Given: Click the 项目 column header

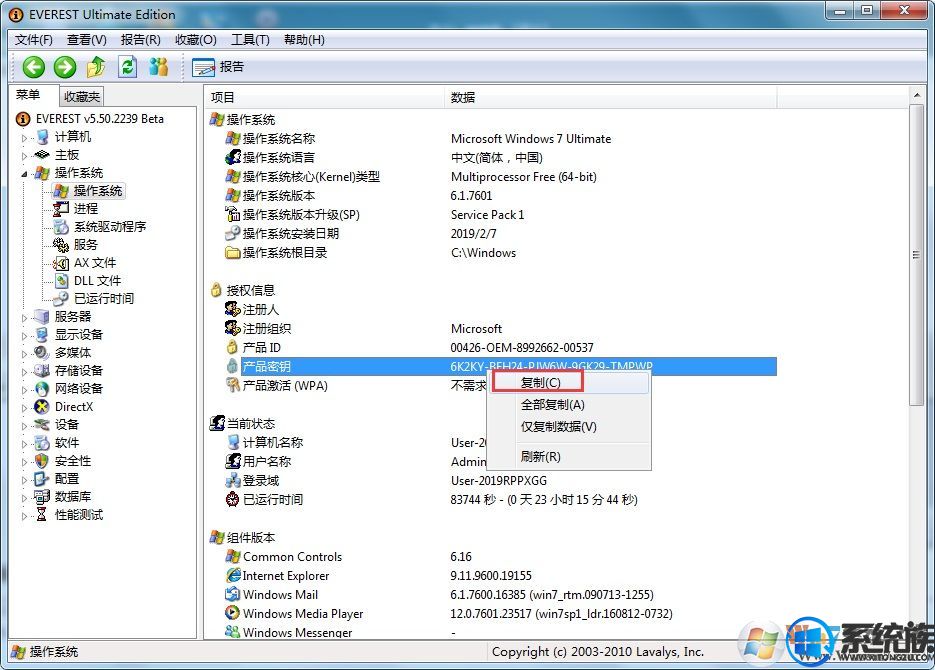Looking at the screenshot, I should coord(325,97).
